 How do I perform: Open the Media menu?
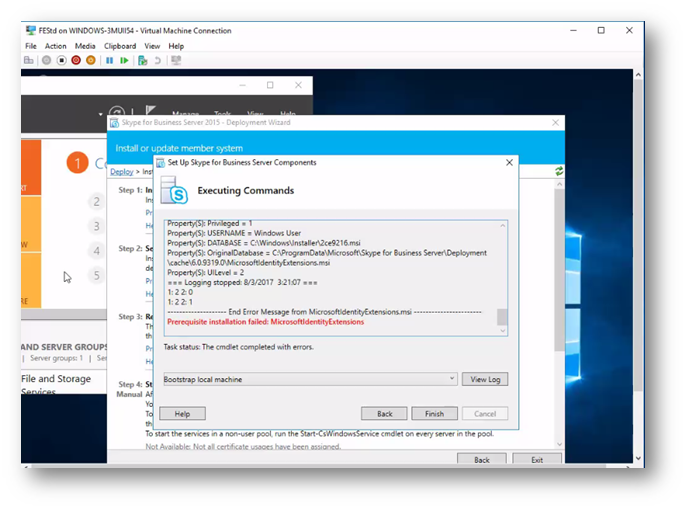click(x=85, y=46)
